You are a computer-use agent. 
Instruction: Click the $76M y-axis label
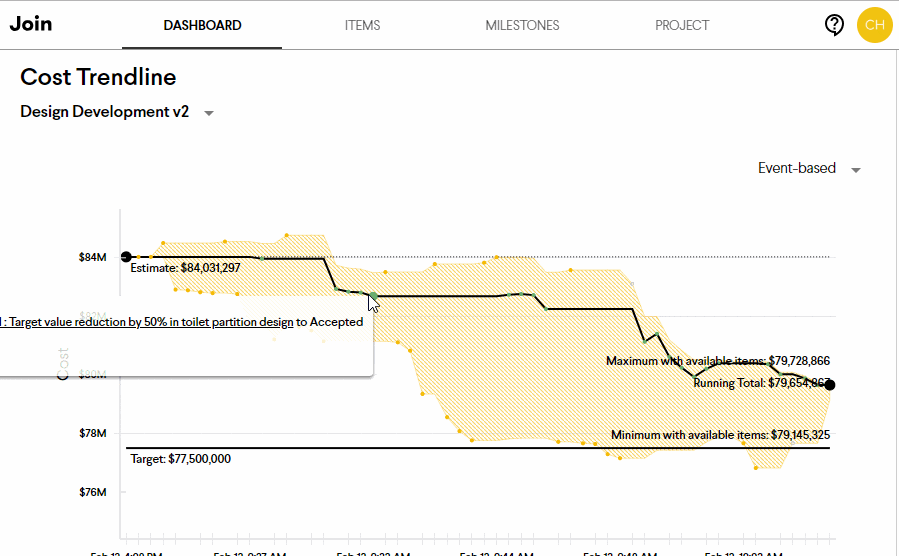point(92,492)
